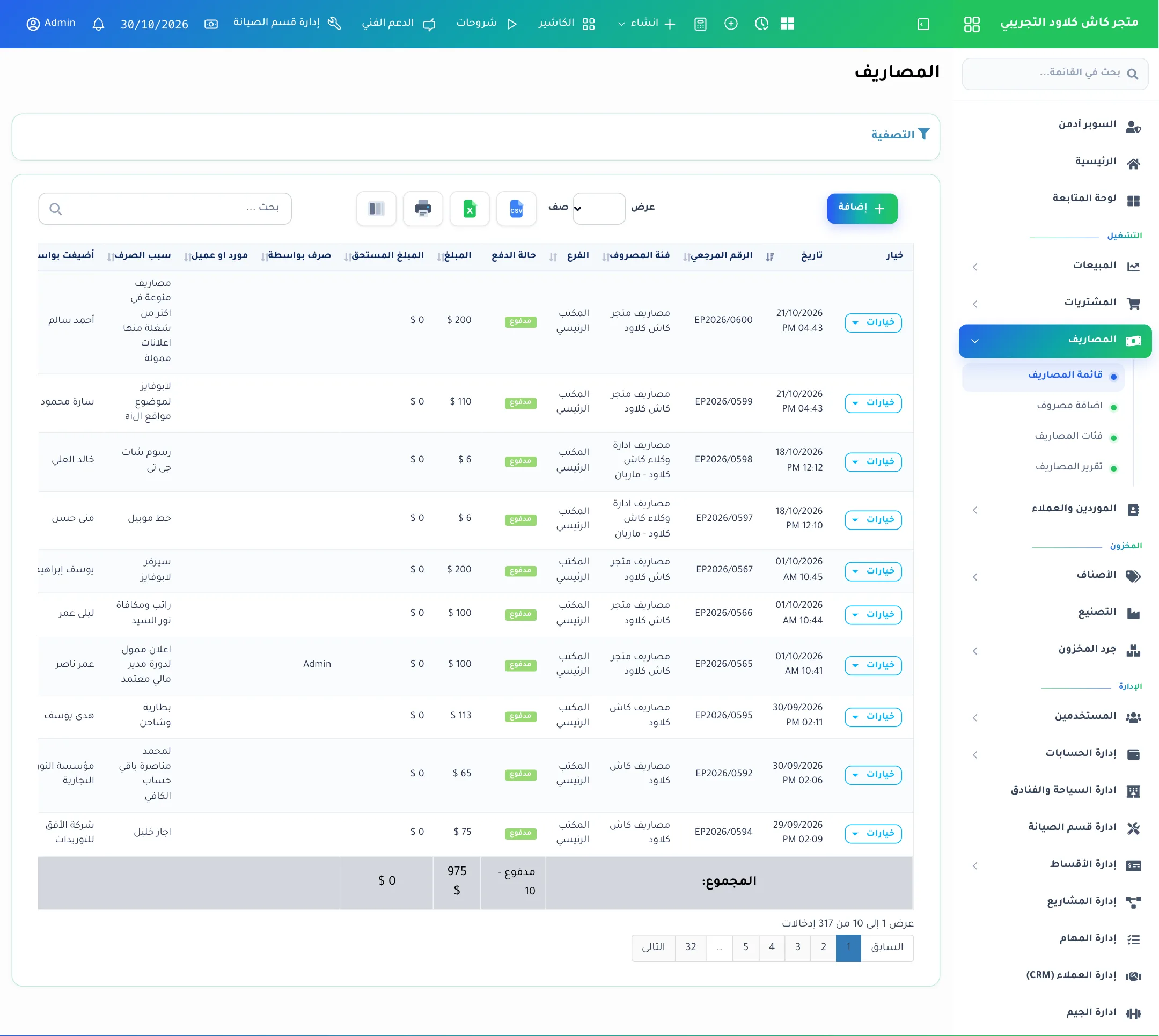The width and height of the screenshot is (1159, 1036).
Task: Go to pagination page 32
Action: click(691, 948)
